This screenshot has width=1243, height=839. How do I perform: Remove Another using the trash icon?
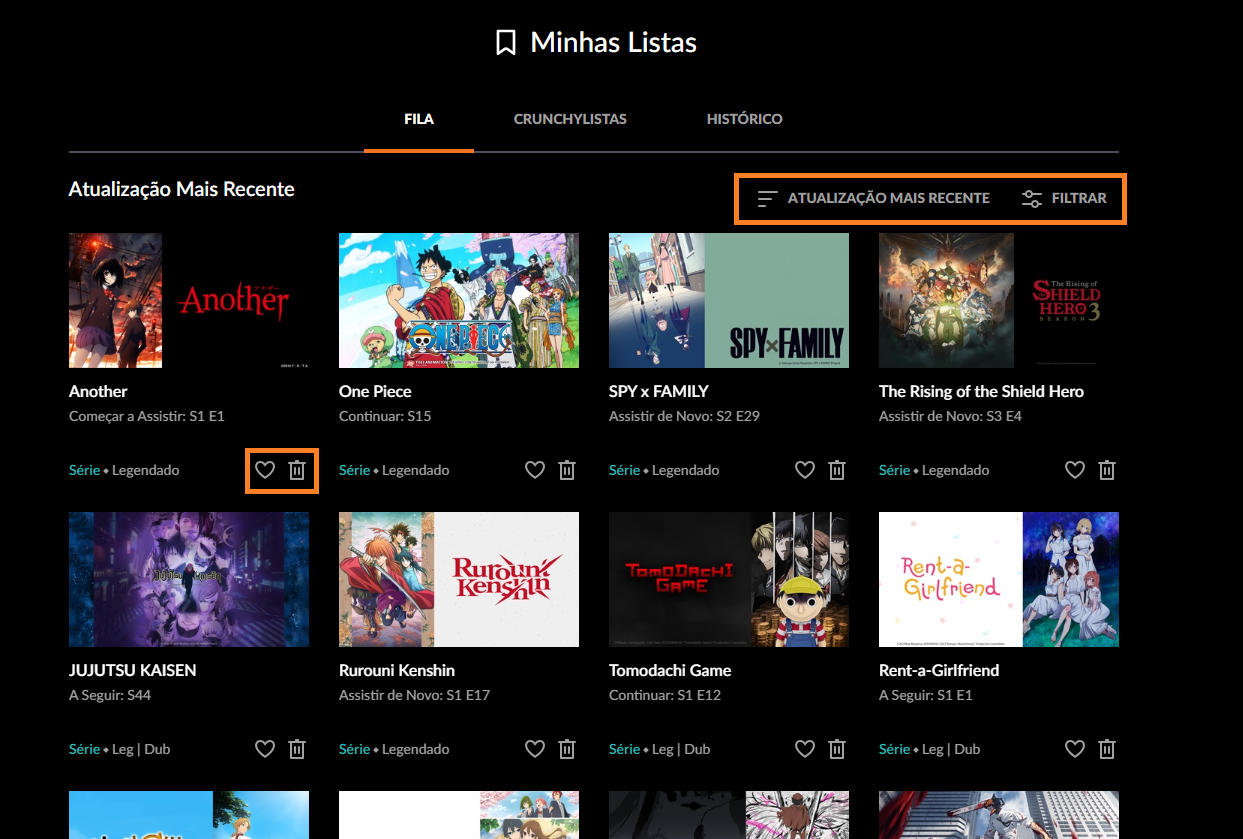pos(297,470)
